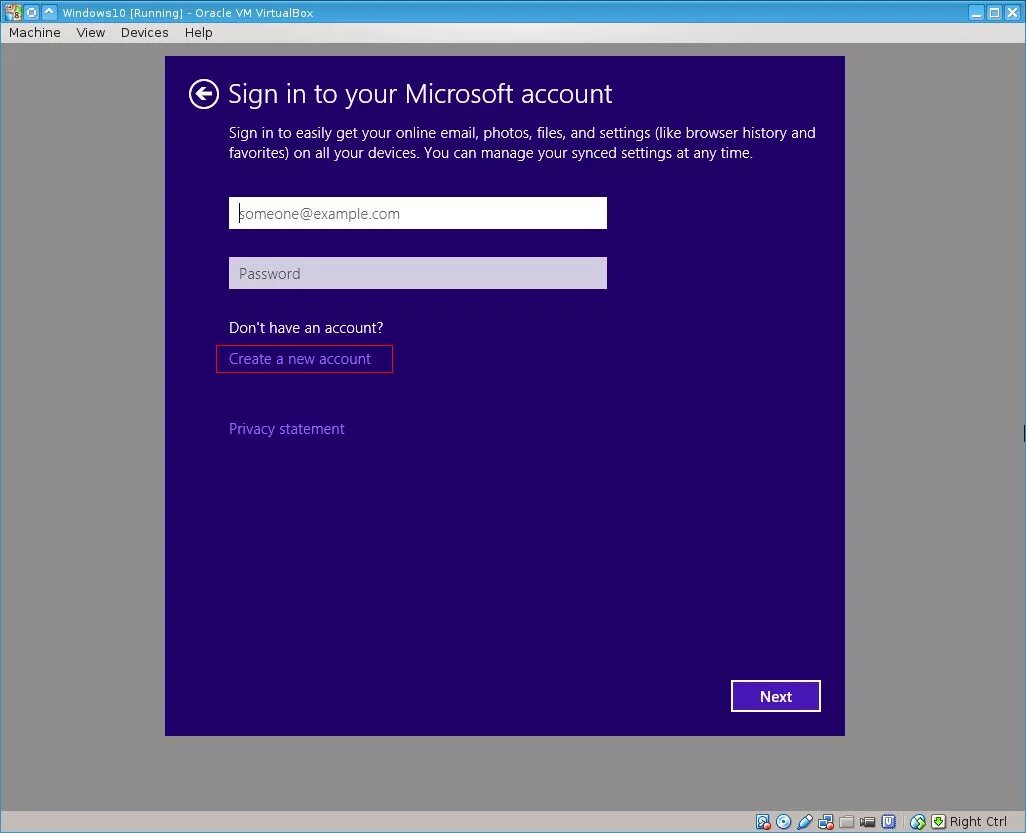Click the mouse integration globe icon

(917, 821)
